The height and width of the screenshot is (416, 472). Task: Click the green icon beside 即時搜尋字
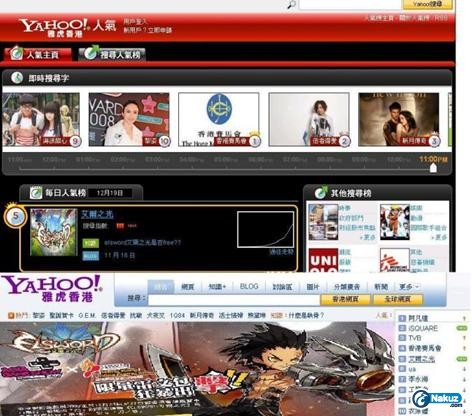click(17, 78)
